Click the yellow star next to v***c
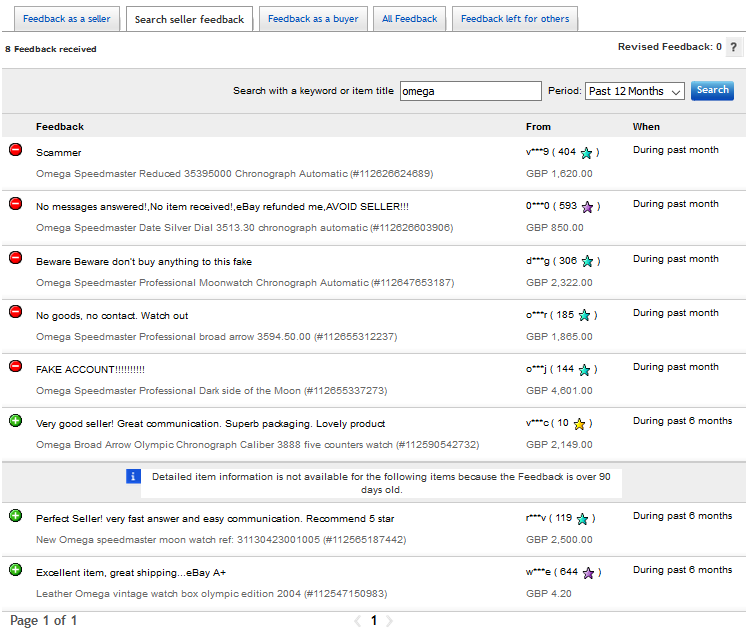This screenshot has width=753, height=634. [x=579, y=423]
